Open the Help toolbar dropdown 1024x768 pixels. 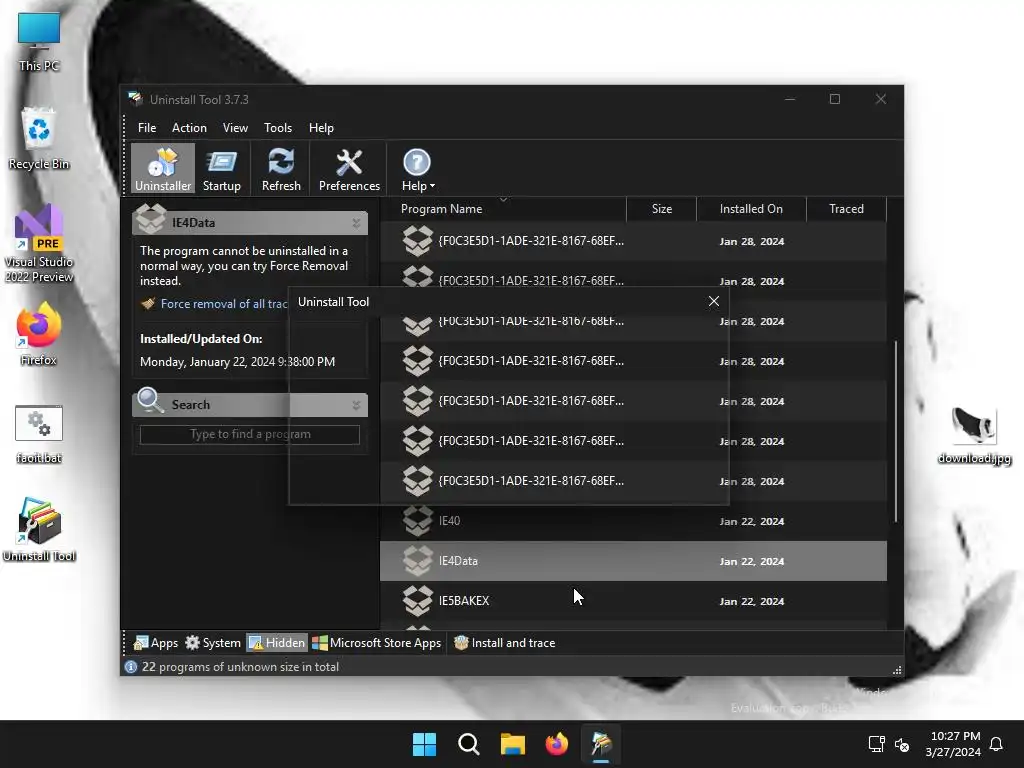[x=417, y=169]
